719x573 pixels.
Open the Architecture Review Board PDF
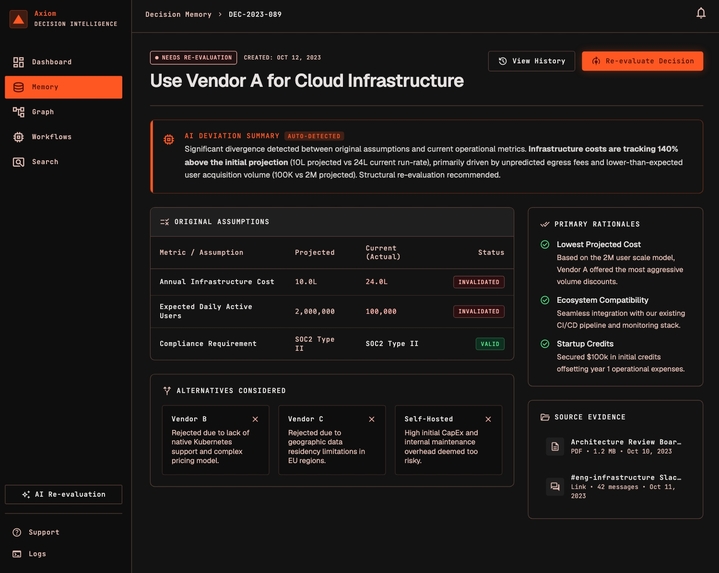tap(615, 446)
